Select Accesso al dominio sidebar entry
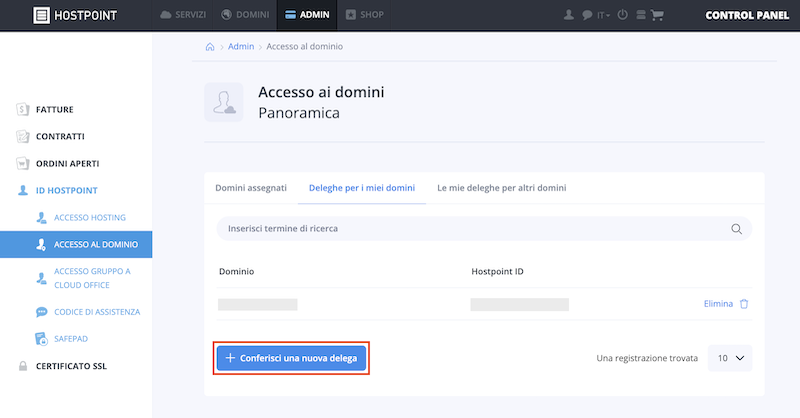The width and height of the screenshot is (800, 418). tap(76, 244)
